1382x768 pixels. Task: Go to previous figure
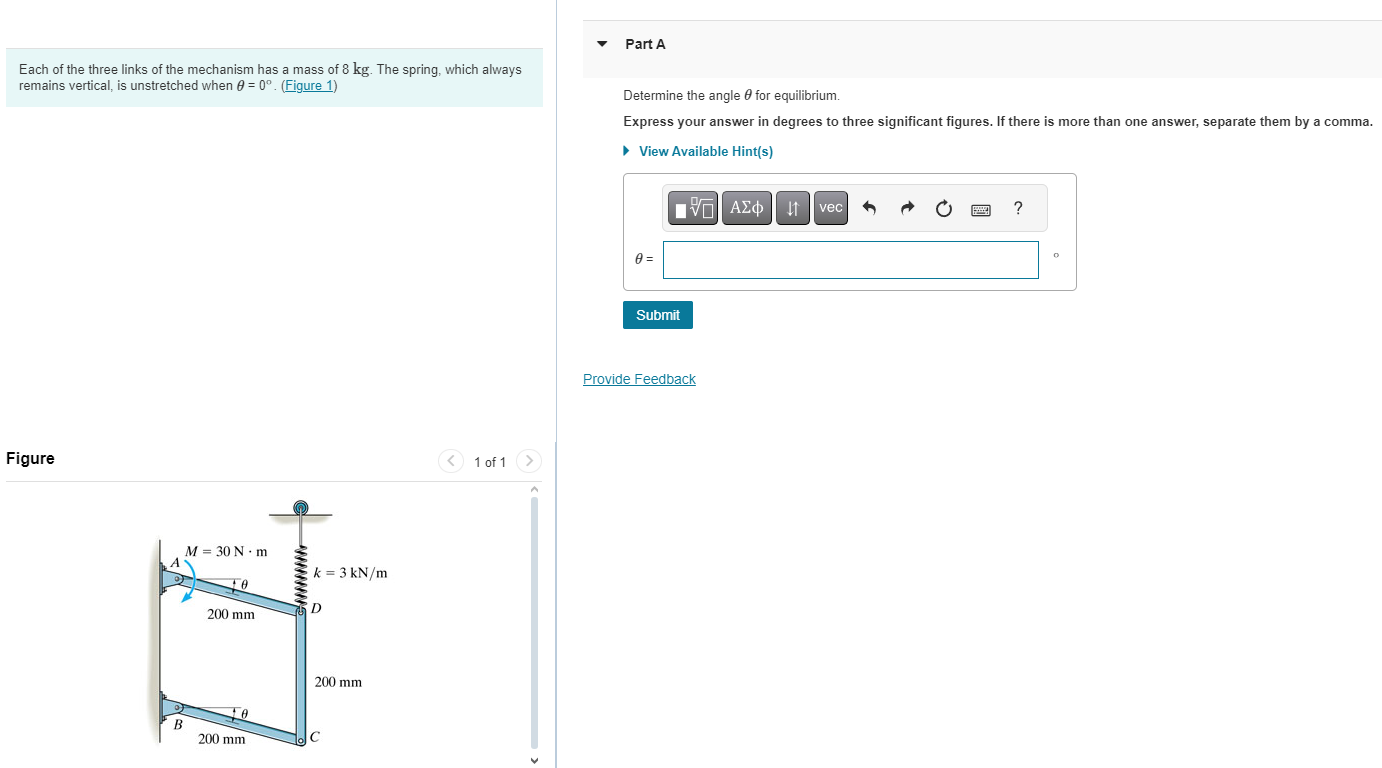pyautogui.click(x=451, y=461)
